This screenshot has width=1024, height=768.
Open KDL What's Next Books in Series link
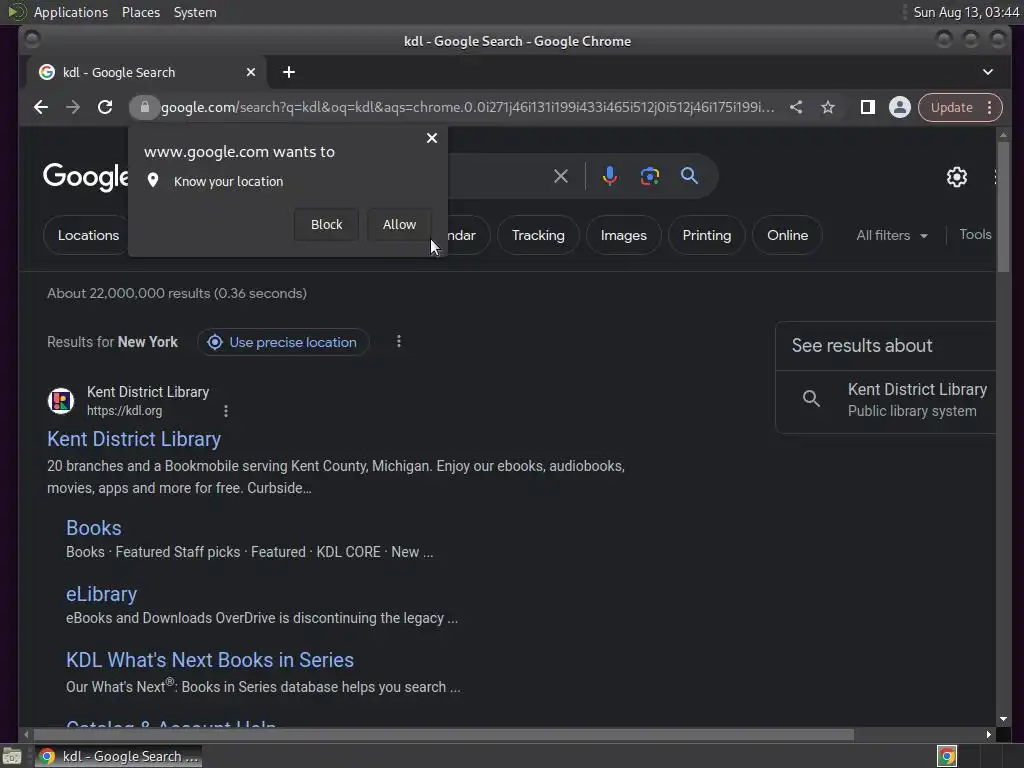pos(210,660)
